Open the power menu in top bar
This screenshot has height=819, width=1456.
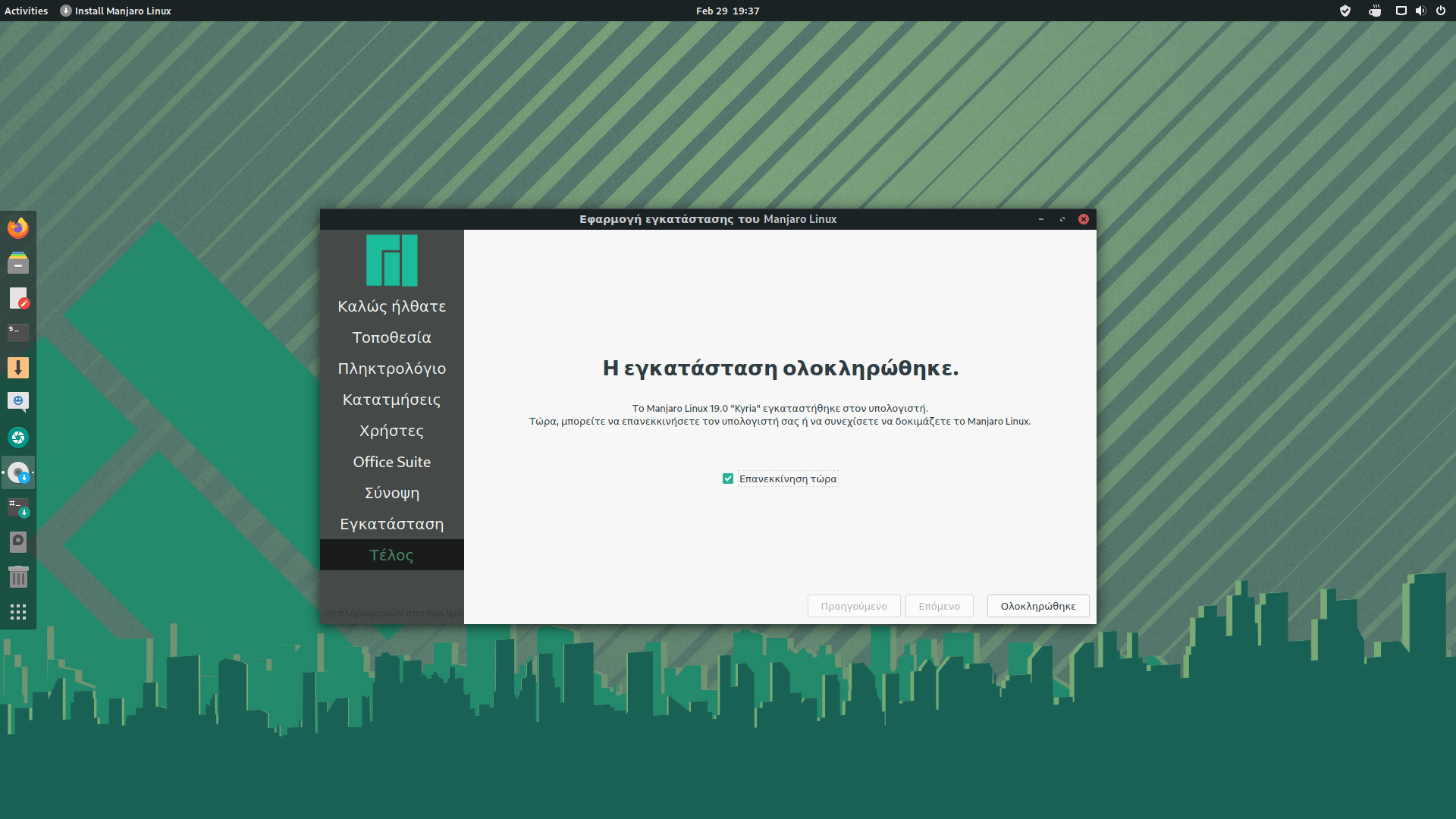pyautogui.click(x=1440, y=11)
